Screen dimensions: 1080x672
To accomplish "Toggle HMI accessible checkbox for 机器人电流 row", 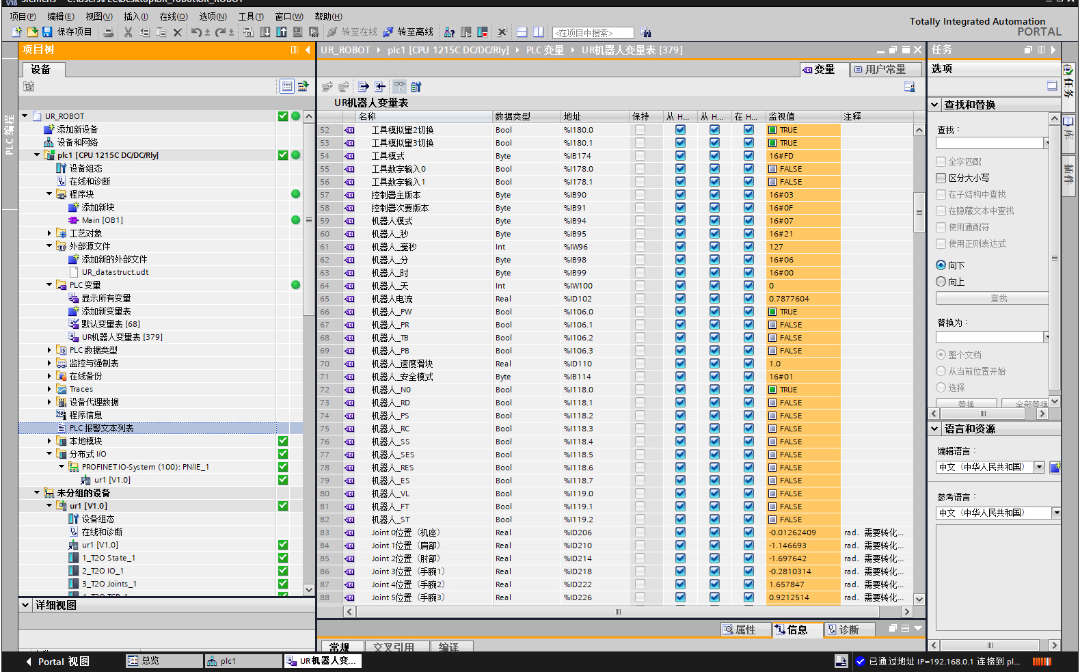I will 681,299.
